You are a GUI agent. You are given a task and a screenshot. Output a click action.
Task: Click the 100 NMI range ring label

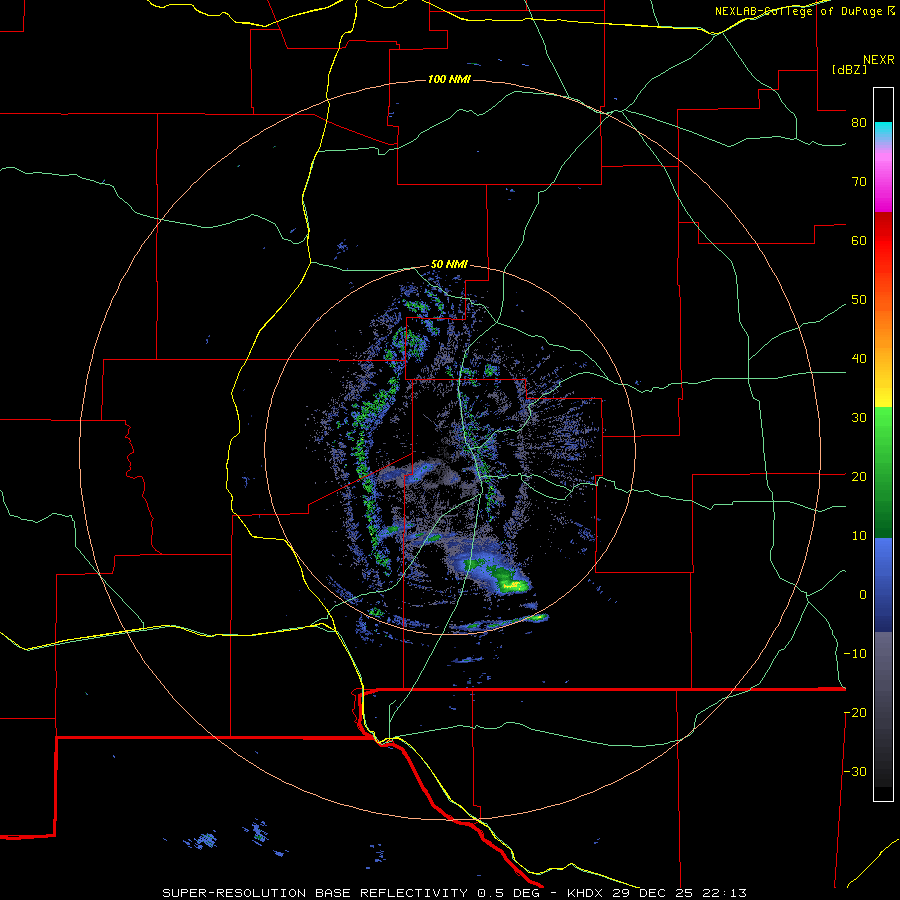tap(449, 79)
